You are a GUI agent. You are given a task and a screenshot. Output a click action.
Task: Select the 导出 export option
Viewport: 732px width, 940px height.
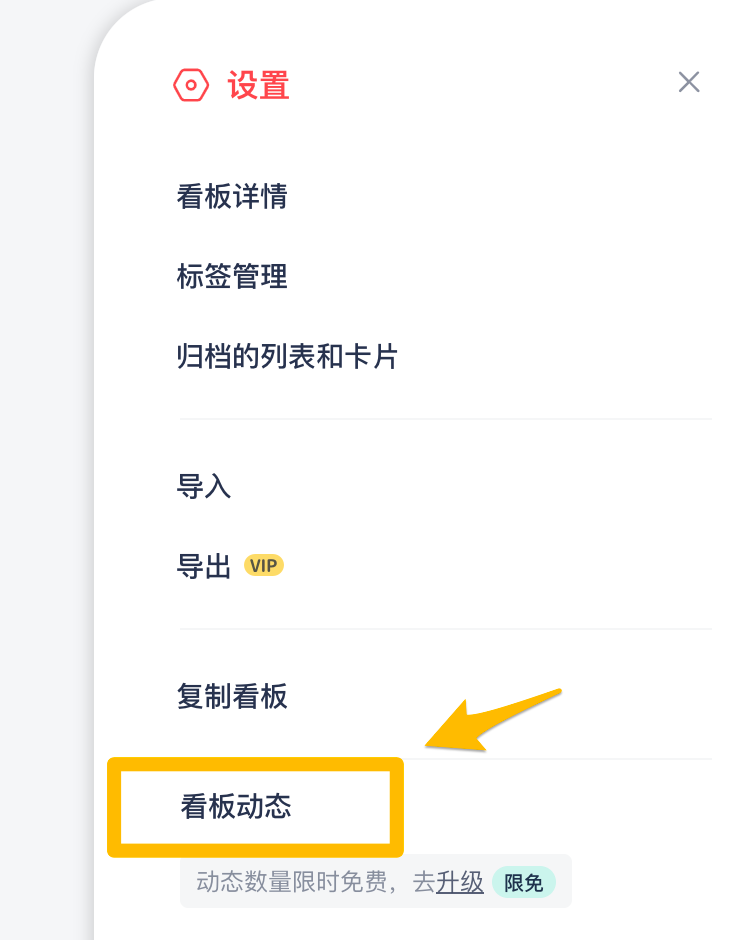[x=204, y=567]
